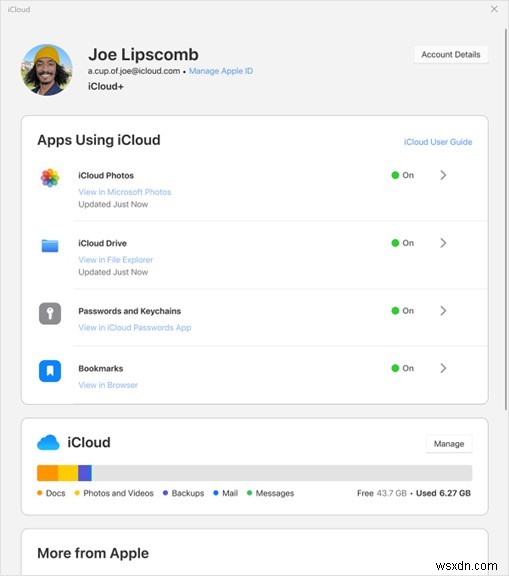
Task: Click the Bookmarks blue icon
Action: (50, 371)
